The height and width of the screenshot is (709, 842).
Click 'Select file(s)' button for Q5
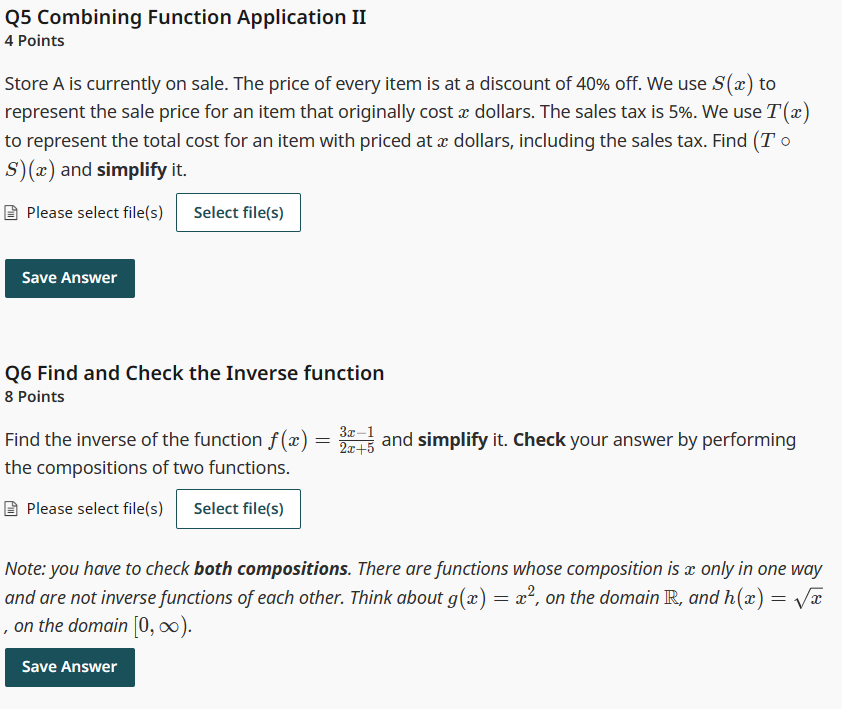238,212
